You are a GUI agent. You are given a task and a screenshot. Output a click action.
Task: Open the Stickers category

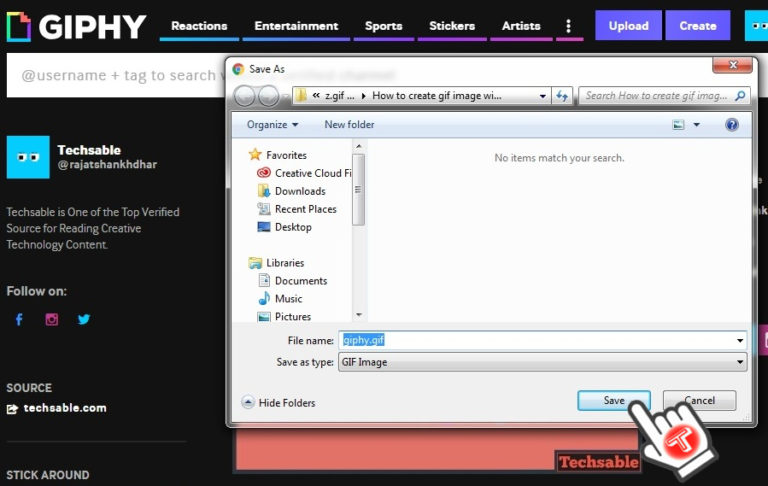pos(452,26)
